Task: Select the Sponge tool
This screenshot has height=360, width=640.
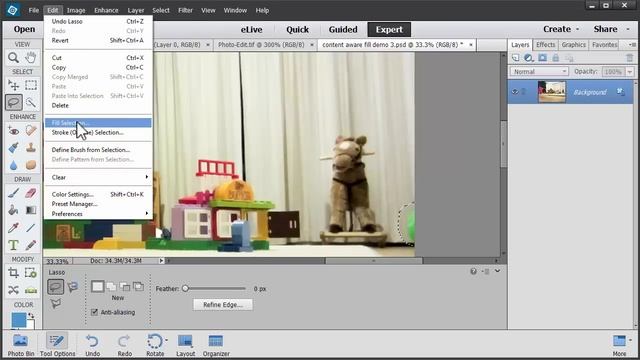Action: 31,165
